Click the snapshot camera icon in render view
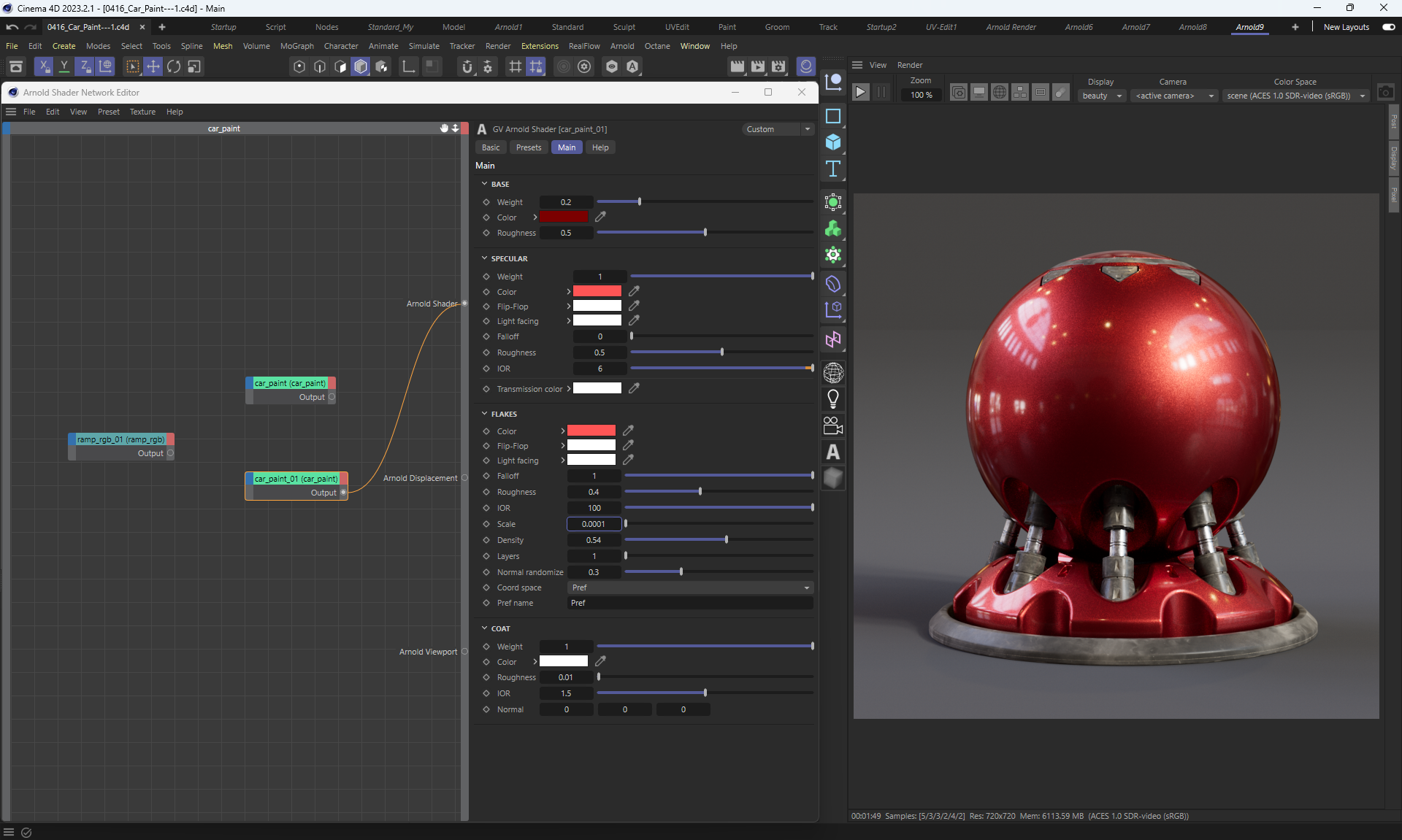 tap(1385, 93)
